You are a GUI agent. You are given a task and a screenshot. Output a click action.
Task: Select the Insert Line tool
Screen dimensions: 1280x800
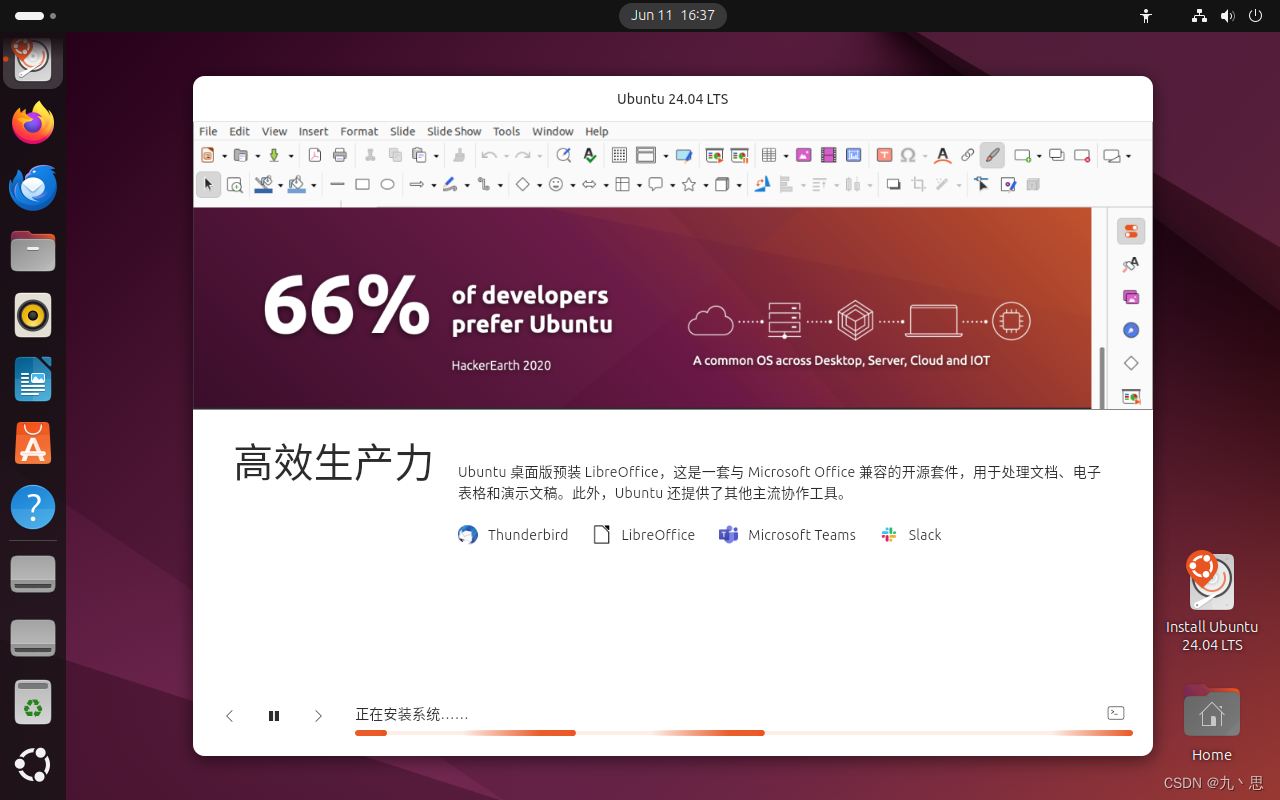[337, 184]
